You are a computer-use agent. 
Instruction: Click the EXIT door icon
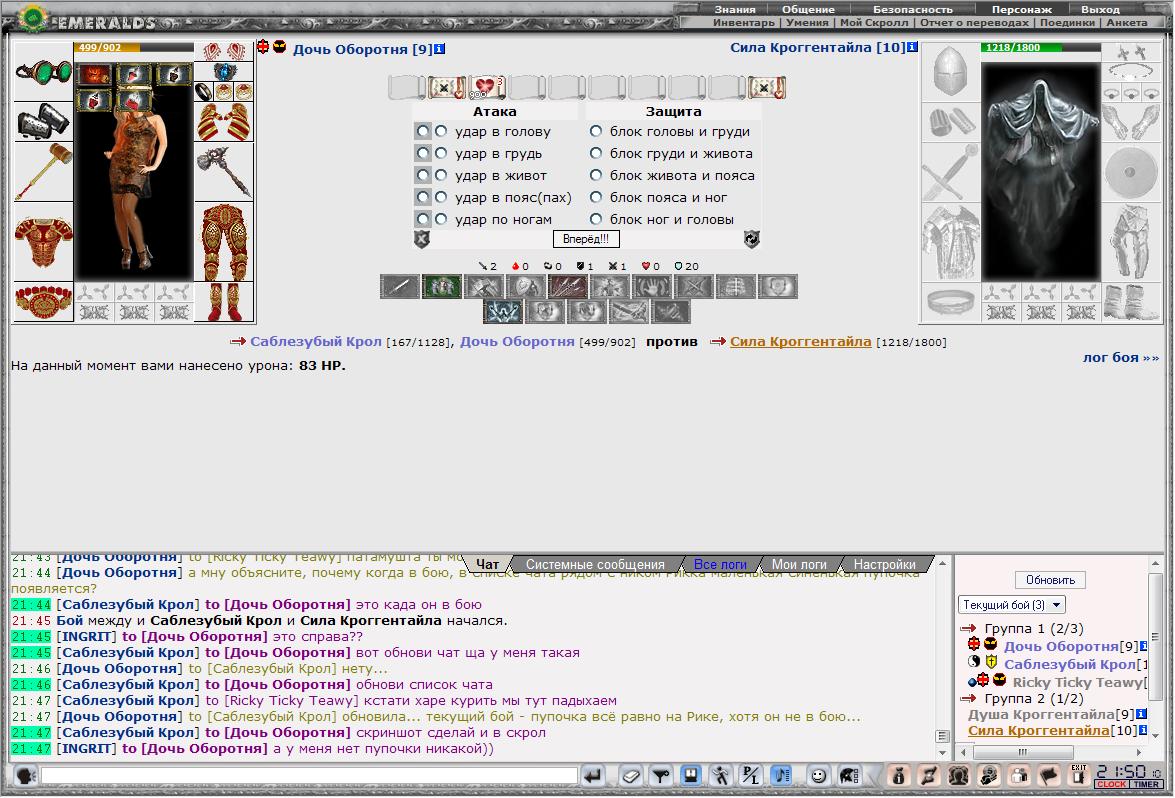tap(1078, 774)
